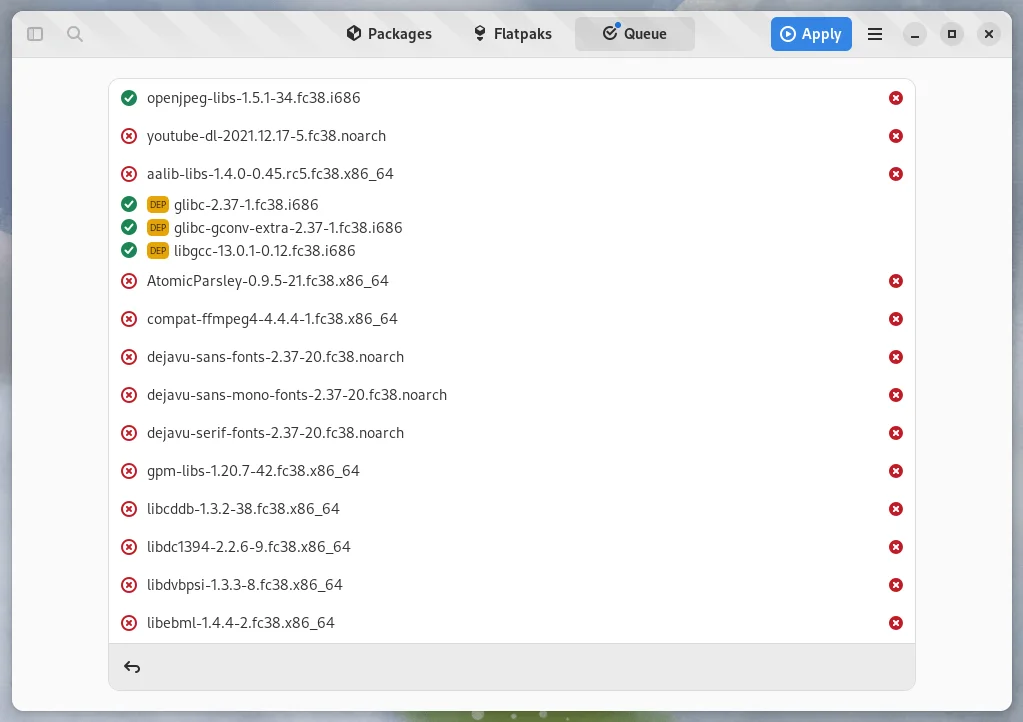The width and height of the screenshot is (1023, 722).
Task: Remove gpm-libs from the queue
Action: tap(896, 471)
